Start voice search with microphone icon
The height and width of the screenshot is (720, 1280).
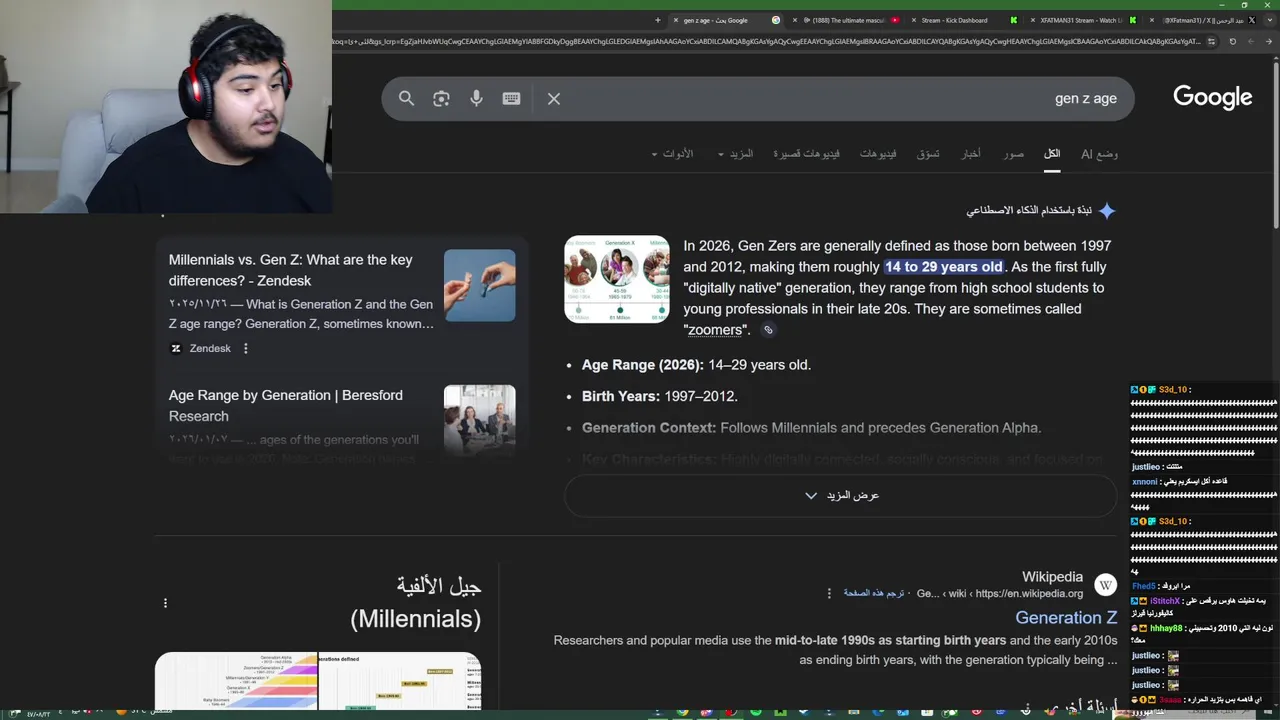(476, 98)
